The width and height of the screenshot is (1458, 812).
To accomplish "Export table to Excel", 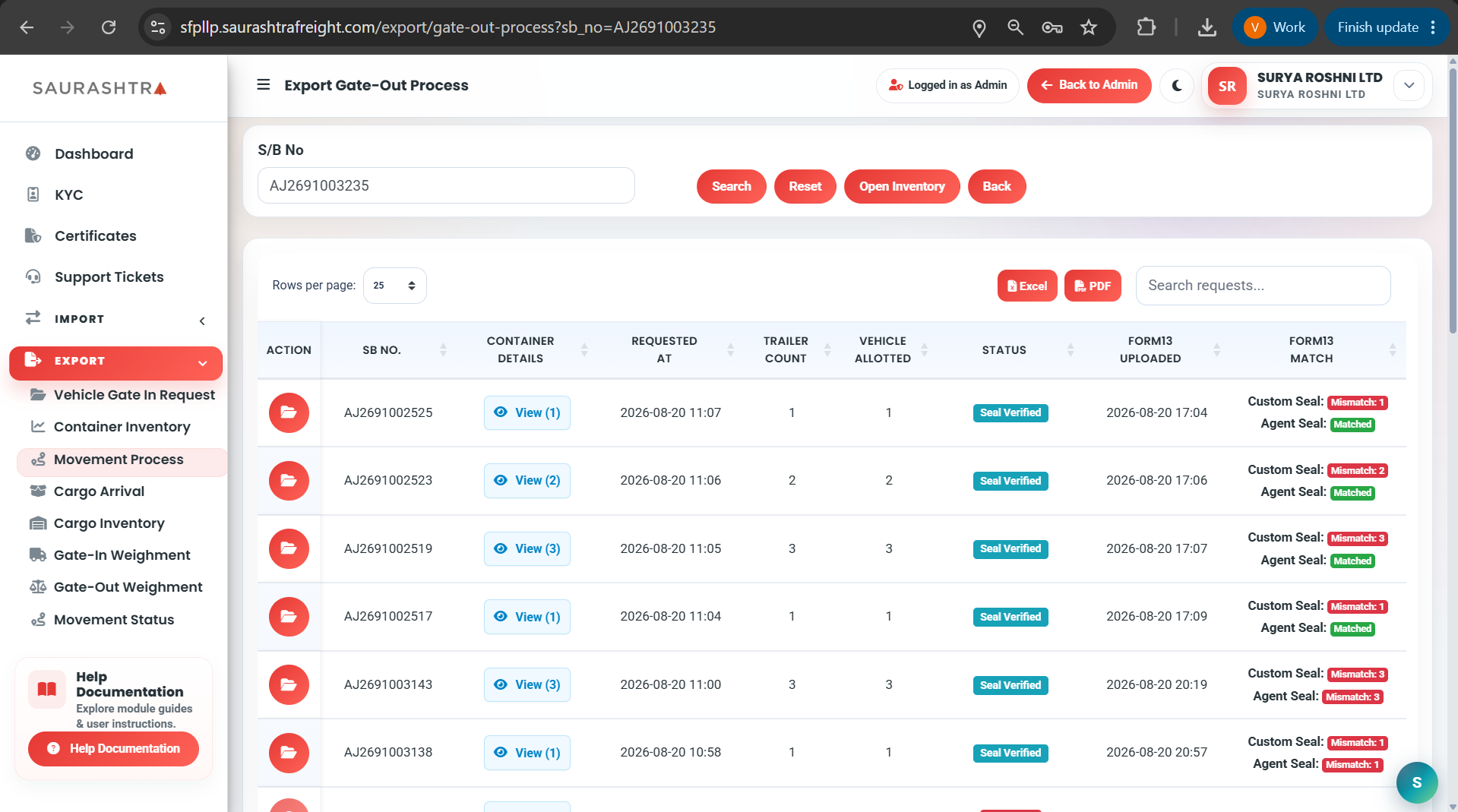I will [x=1027, y=286].
